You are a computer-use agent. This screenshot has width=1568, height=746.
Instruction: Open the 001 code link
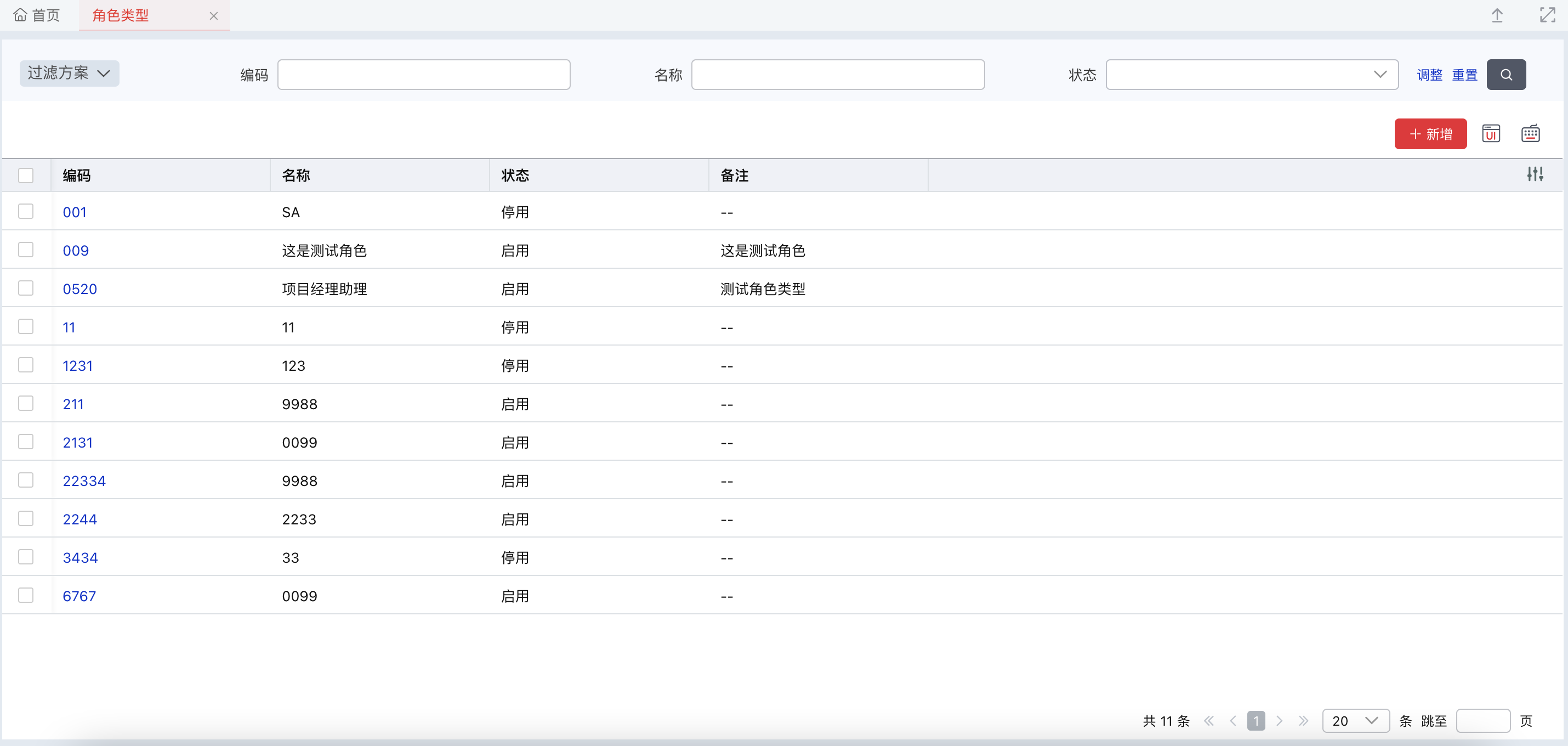[74, 212]
